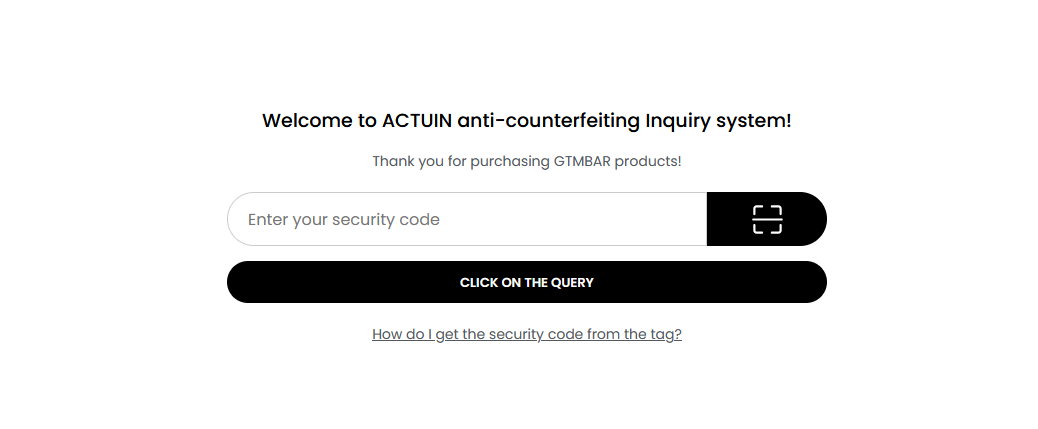Click the 'Thank you for purchasing GTMBAR' text
This screenshot has width=1038, height=429.
(x=527, y=161)
